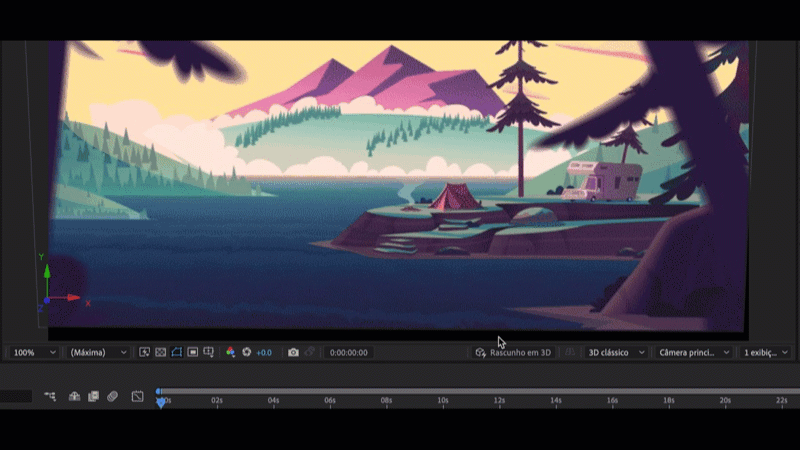Open the 100% magnification dropdown

click(33, 352)
